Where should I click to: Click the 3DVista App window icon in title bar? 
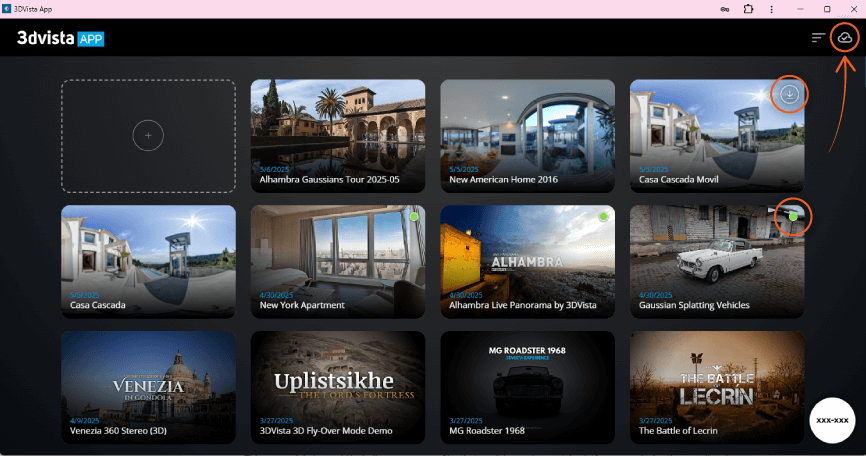tap(7, 9)
